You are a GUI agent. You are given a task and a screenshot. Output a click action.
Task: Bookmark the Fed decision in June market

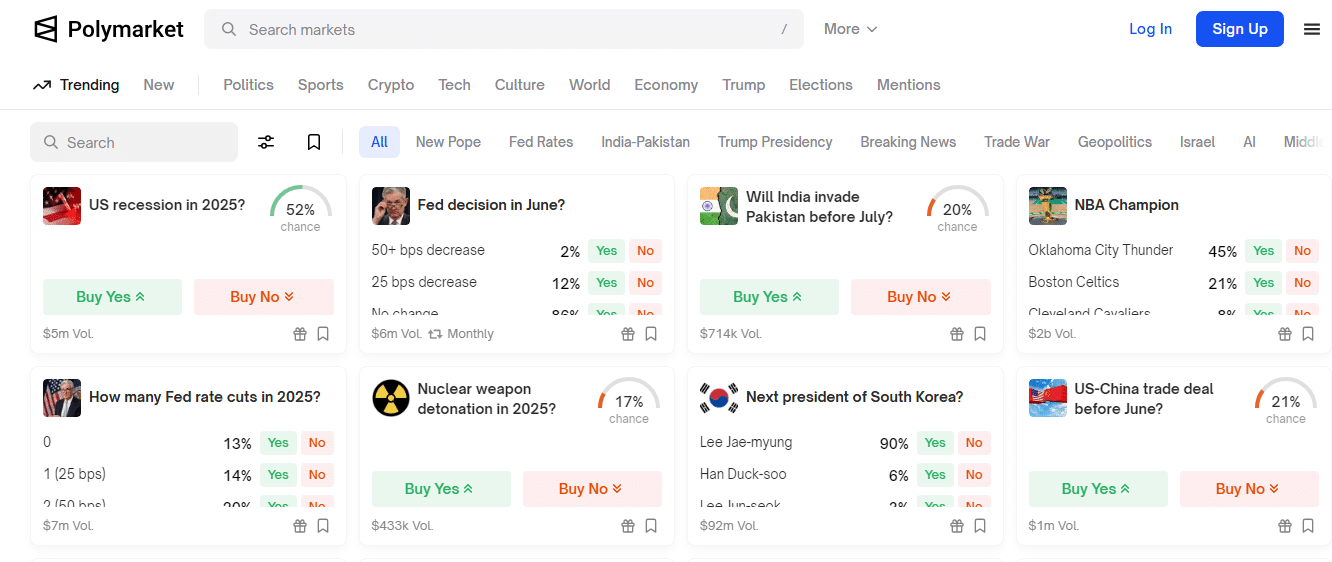tap(651, 334)
